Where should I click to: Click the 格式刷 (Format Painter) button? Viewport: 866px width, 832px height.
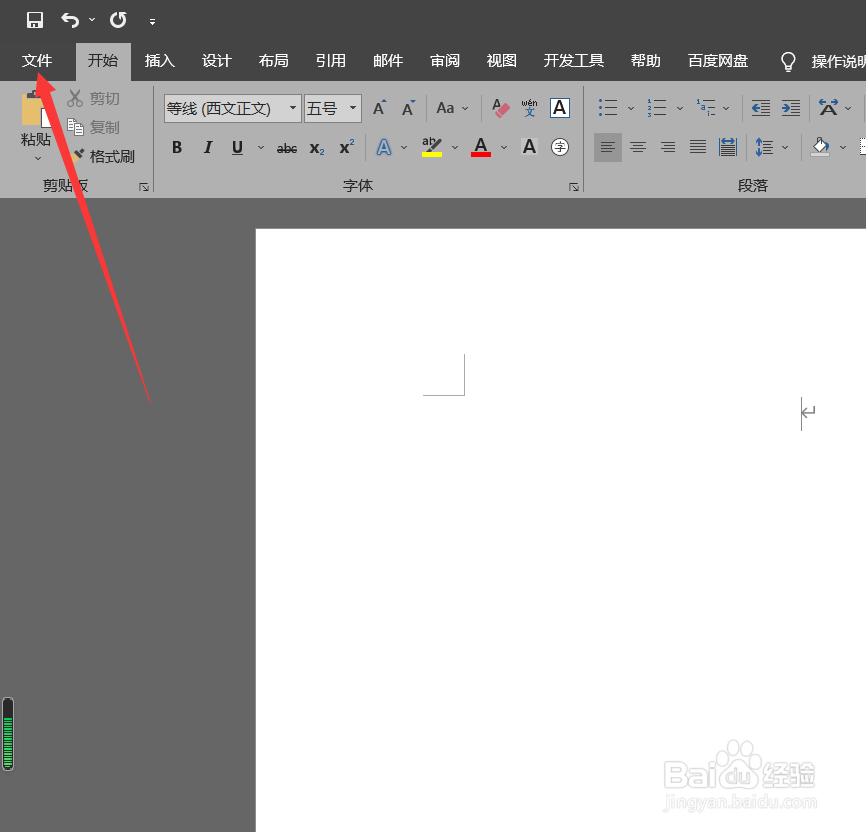click(104, 156)
